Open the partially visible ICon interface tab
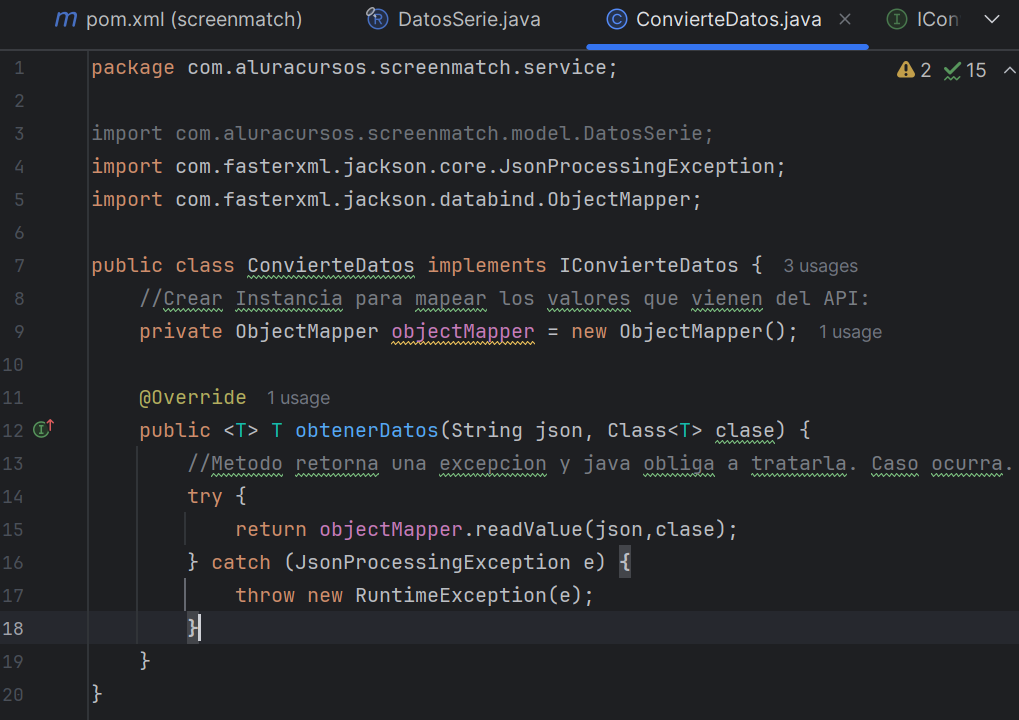This screenshot has width=1019, height=720. coord(923,19)
